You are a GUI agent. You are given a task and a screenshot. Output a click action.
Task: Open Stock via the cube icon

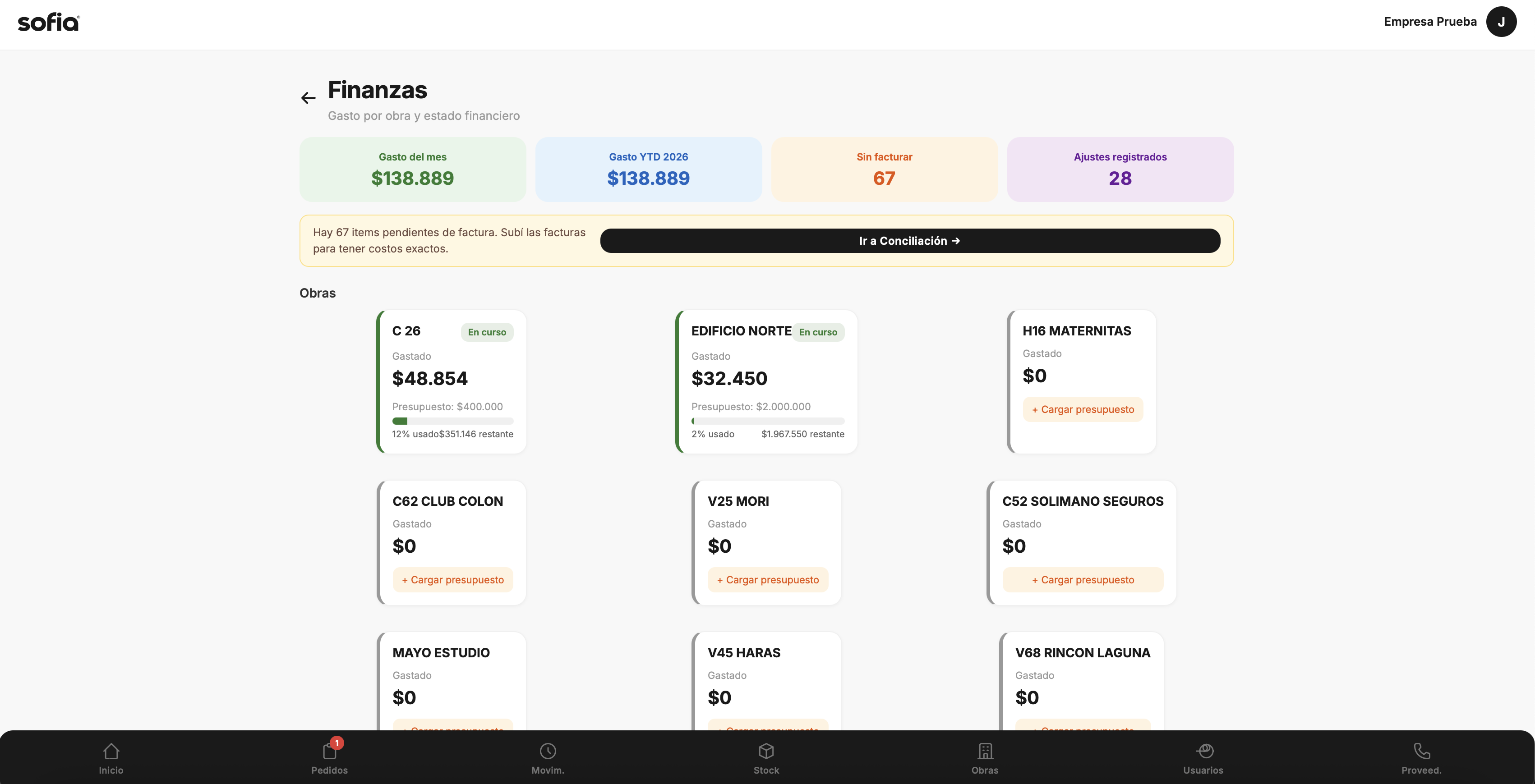pos(766,751)
